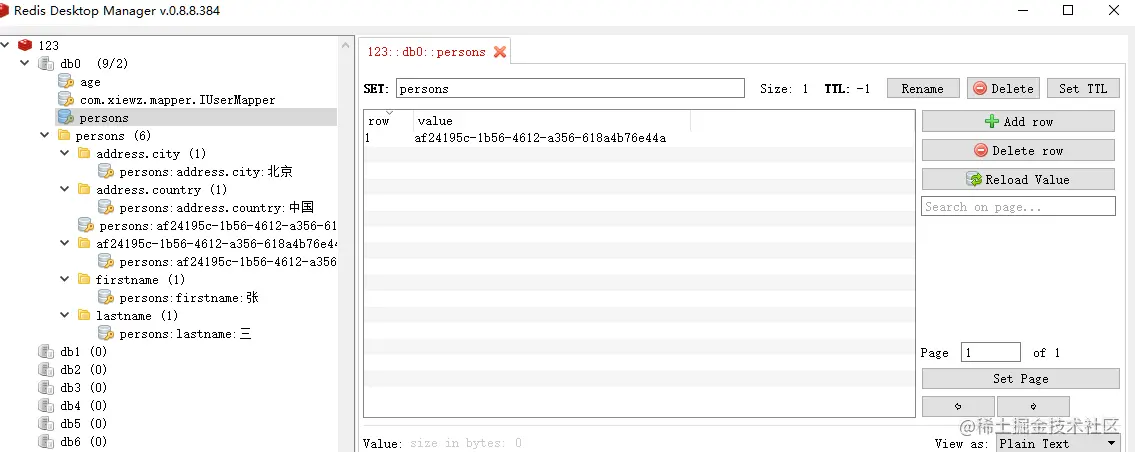Close the 123::db0::persons tab with red X

(499, 52)
